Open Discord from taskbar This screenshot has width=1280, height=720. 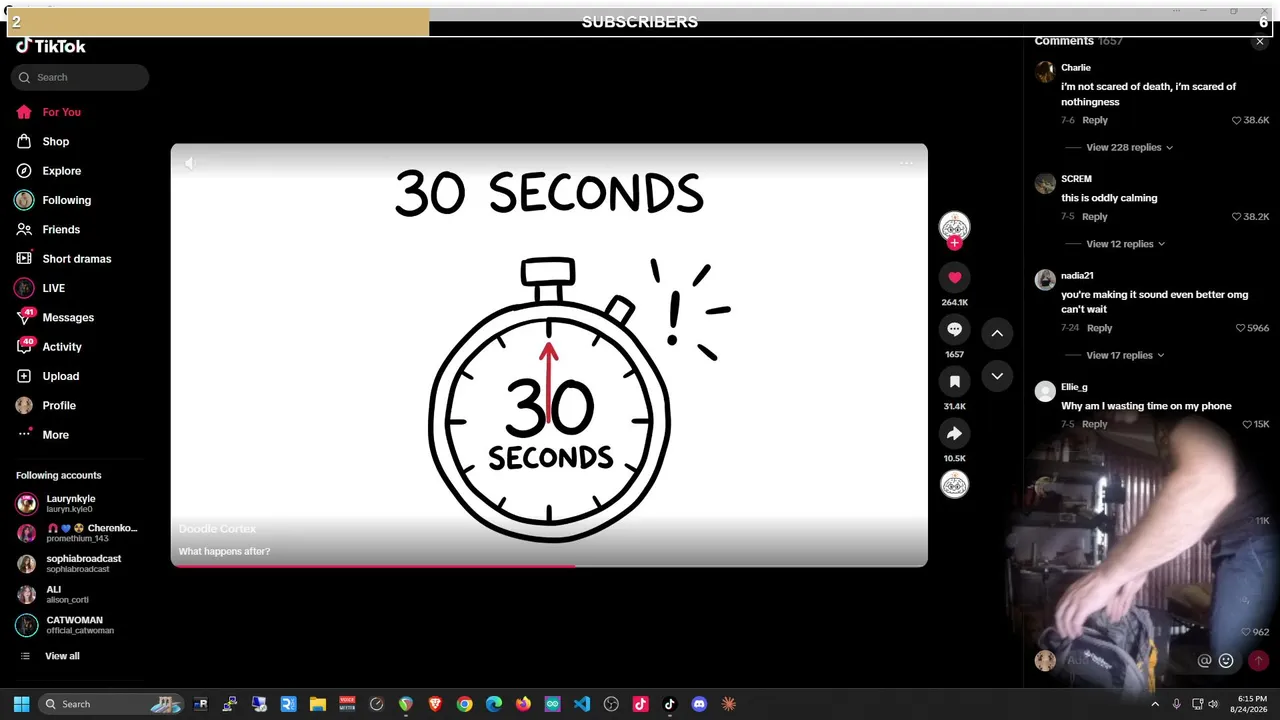(699, 704)
